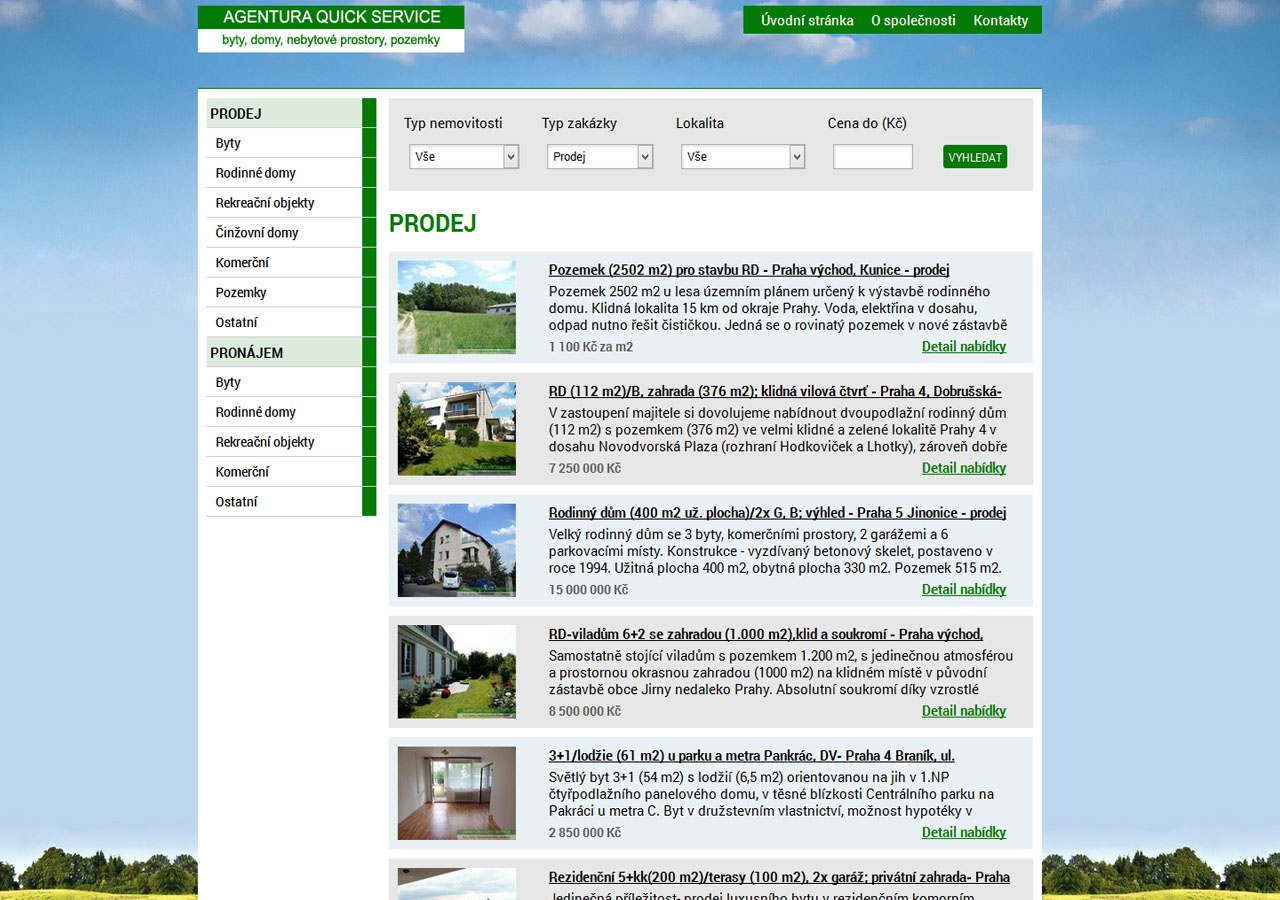Click the description starting Samostatně stojící viladům
The image size is (1280, 900).
point(781,672)
